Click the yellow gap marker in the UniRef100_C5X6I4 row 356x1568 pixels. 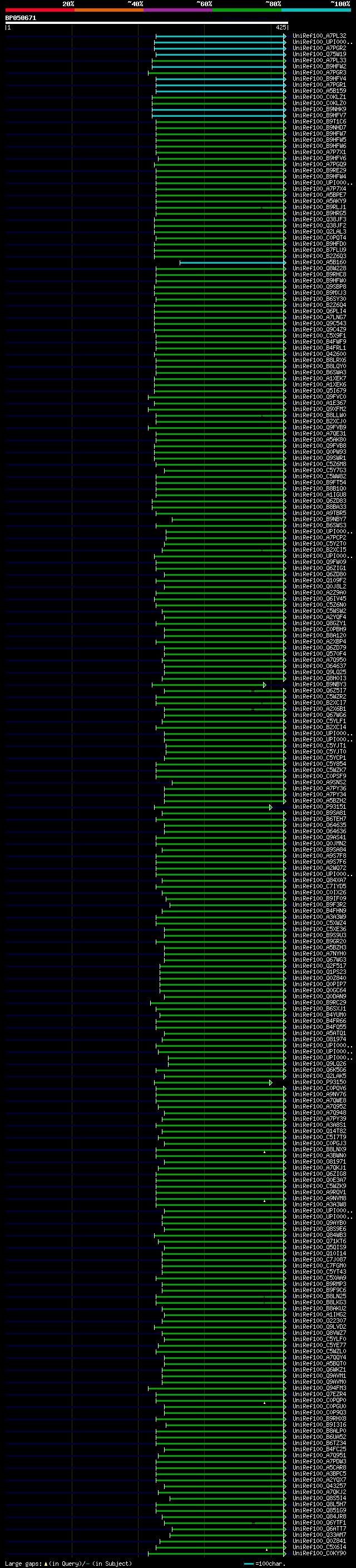coord(266,1549)
